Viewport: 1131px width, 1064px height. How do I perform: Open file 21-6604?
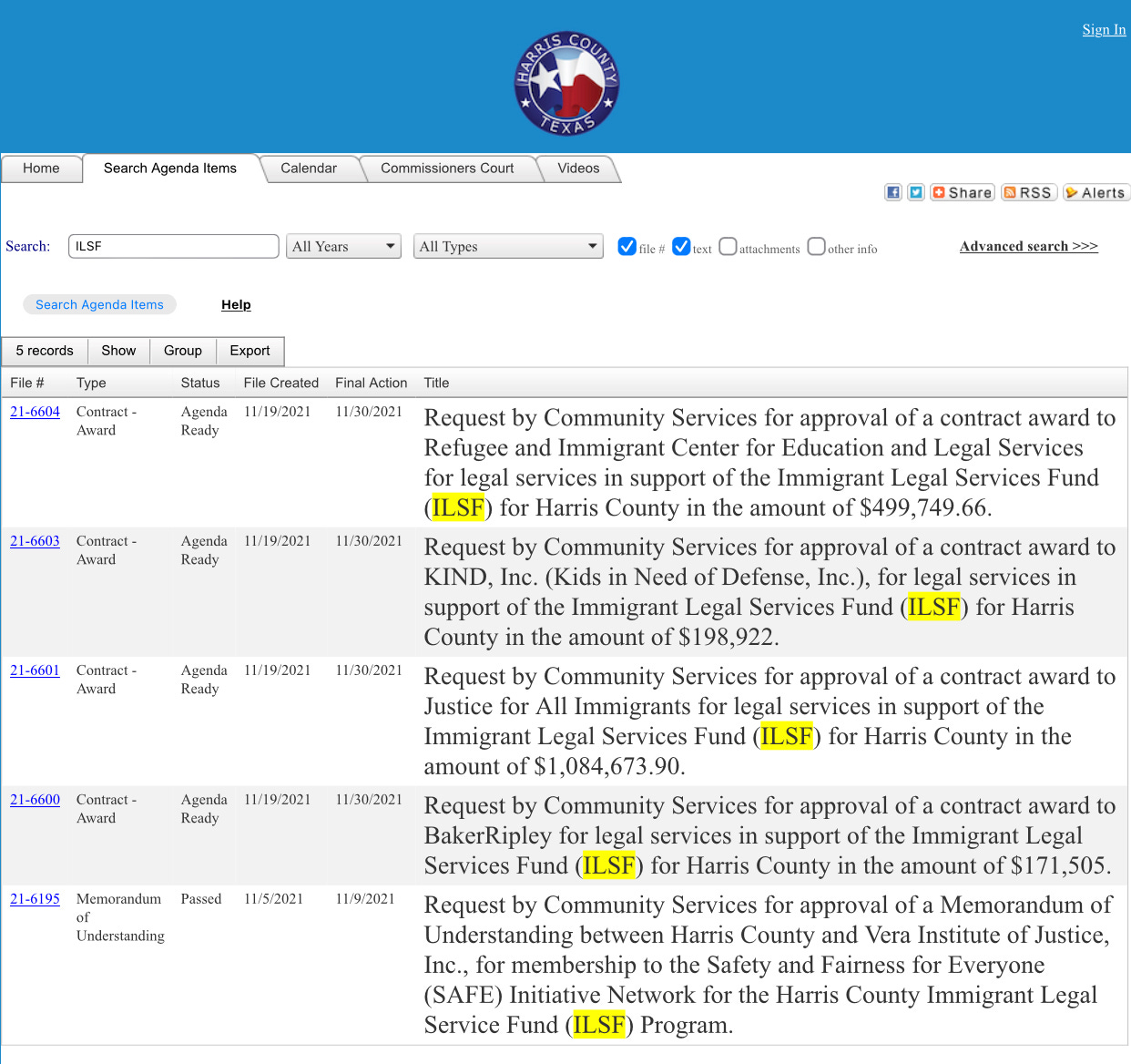[35, 412]
